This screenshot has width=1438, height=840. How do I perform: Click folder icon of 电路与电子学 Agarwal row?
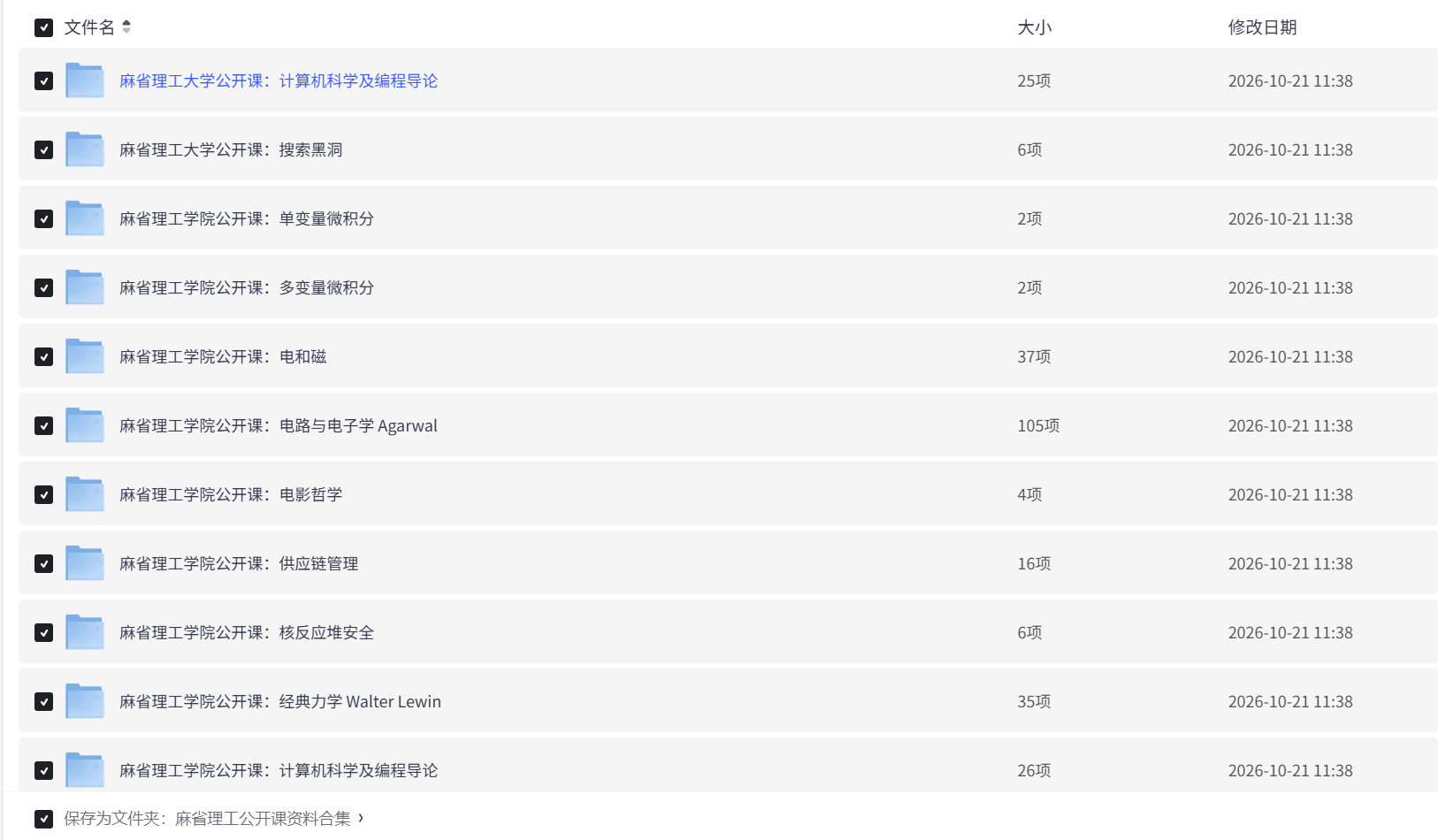(x=85, y=425)
